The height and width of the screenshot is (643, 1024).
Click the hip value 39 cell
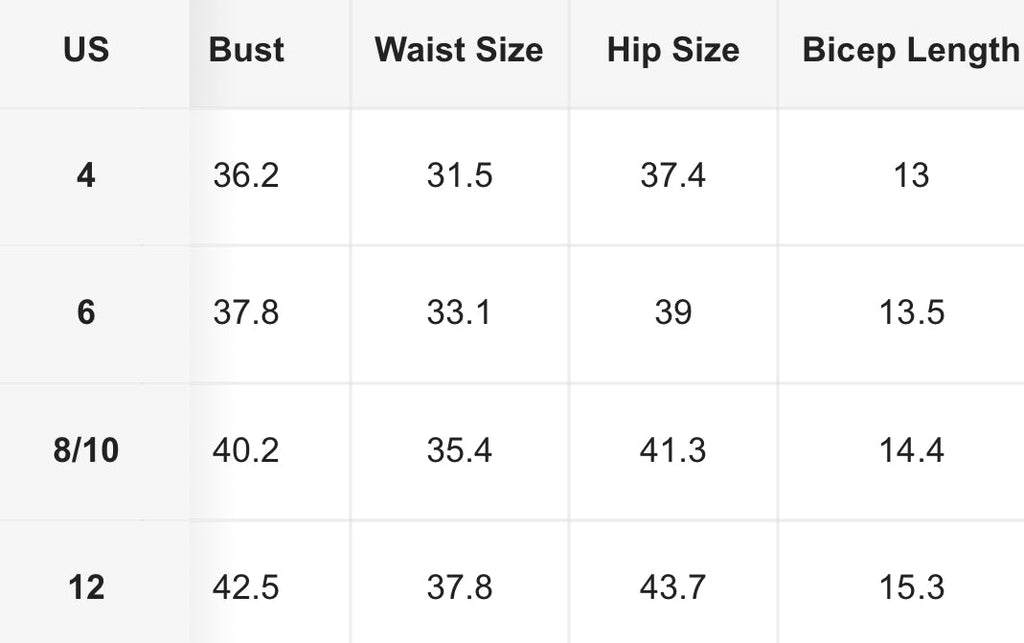pyautogui.click(x=673, y=312)
